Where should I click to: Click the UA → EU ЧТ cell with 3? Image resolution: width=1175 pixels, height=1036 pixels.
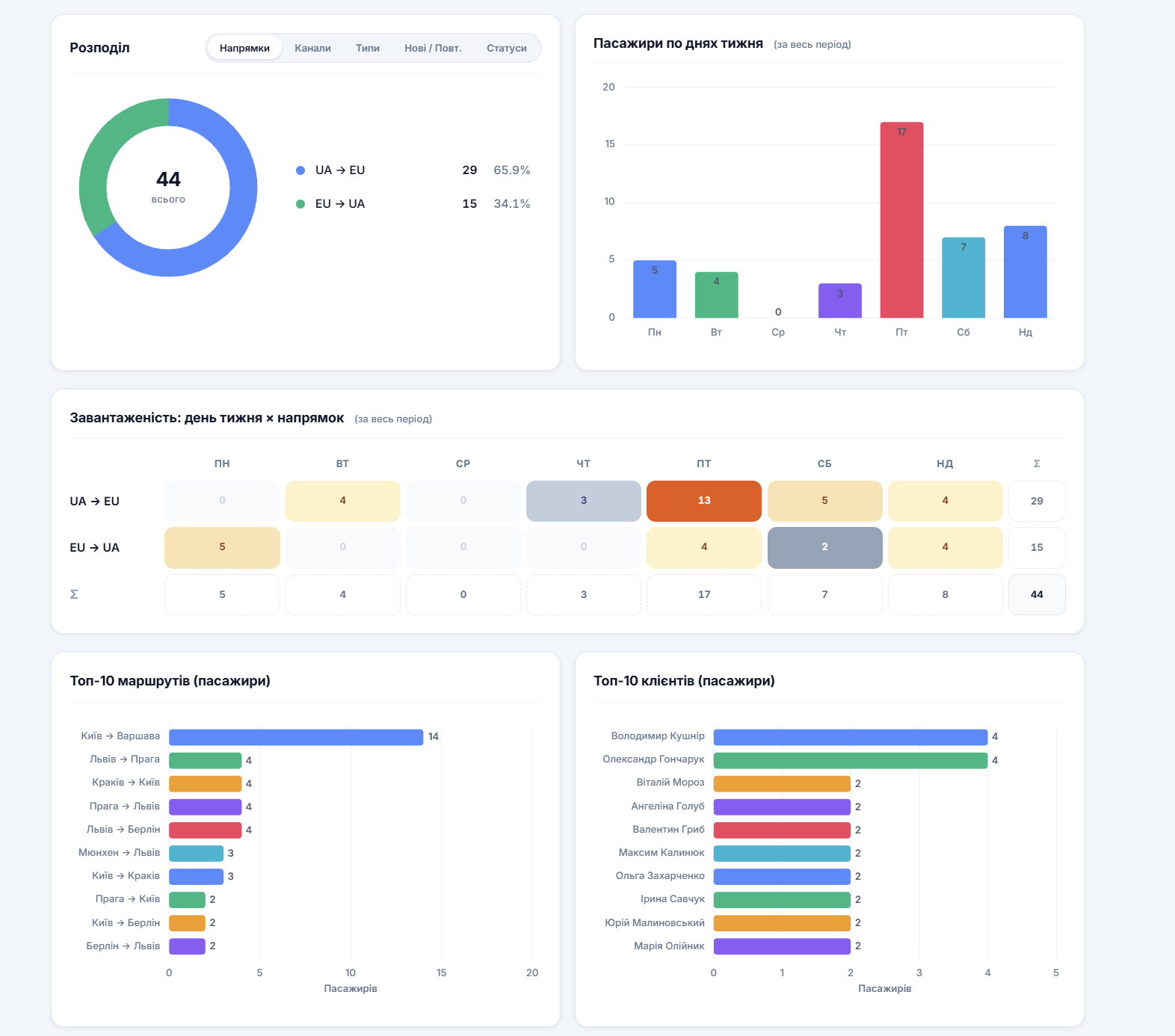(584, 501)
